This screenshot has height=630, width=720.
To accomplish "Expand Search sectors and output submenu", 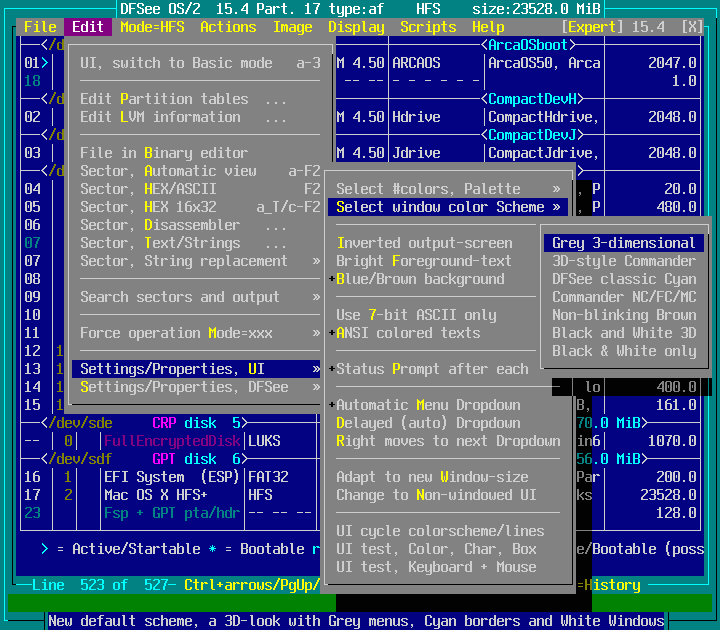I will [196, 297].
